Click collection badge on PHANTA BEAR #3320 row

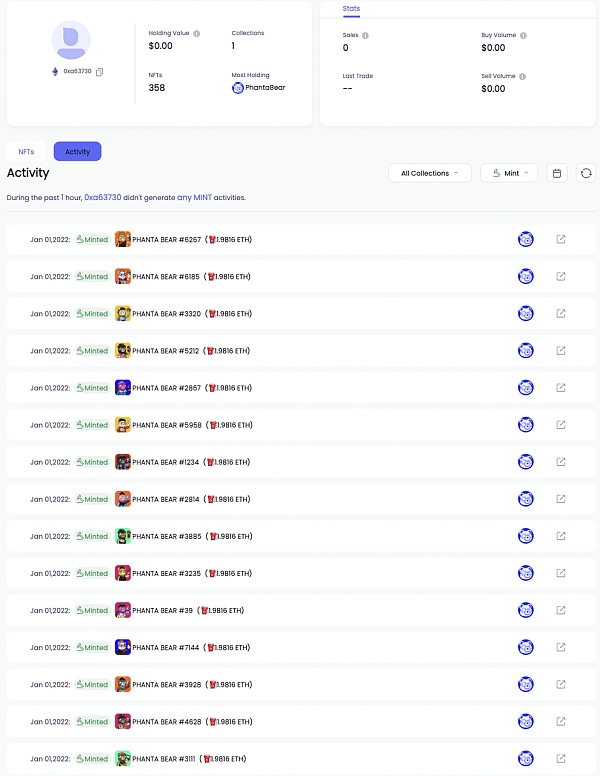(x=525, y=314)
